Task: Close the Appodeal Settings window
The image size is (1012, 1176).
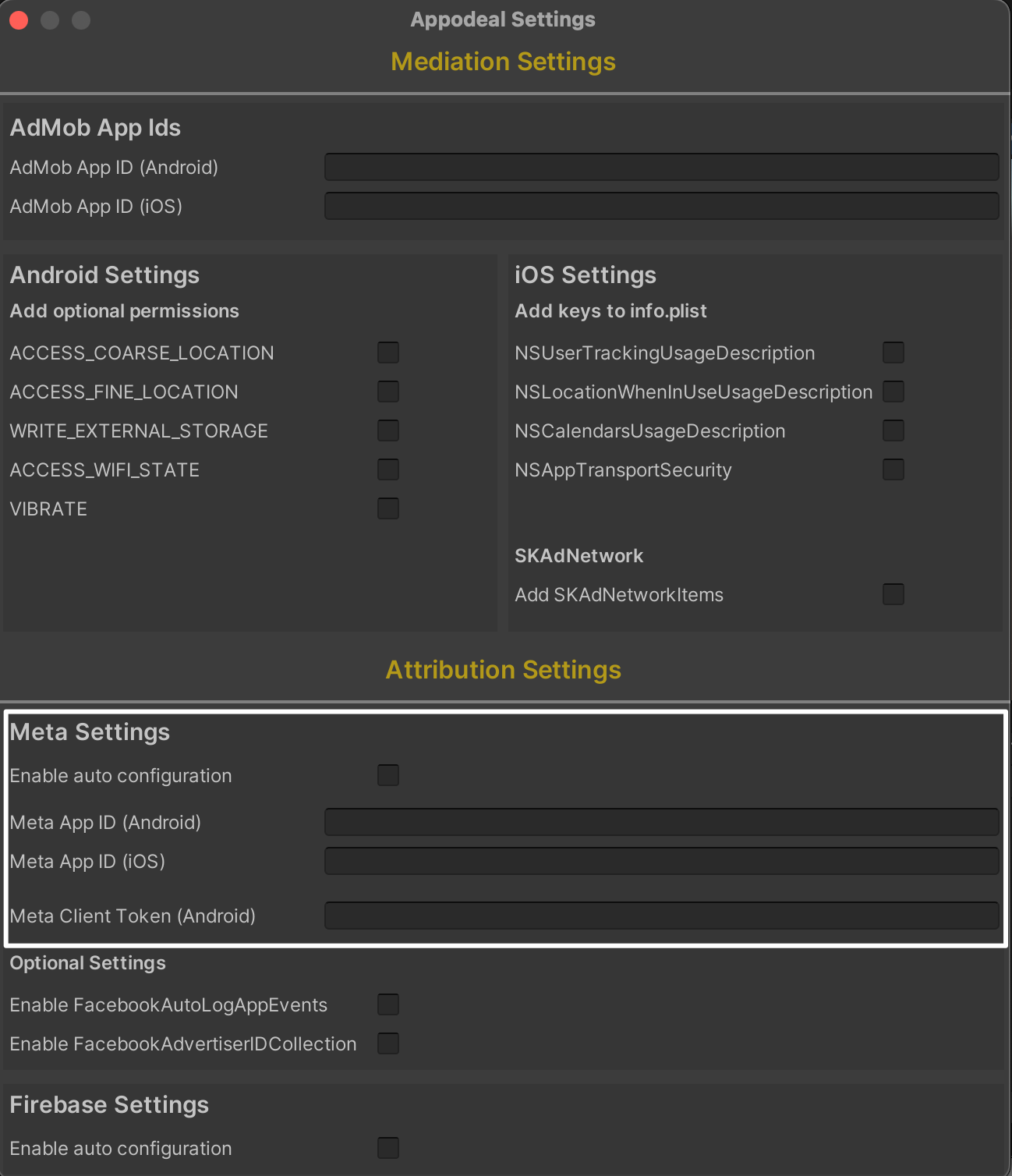Action: coord(19,20)
